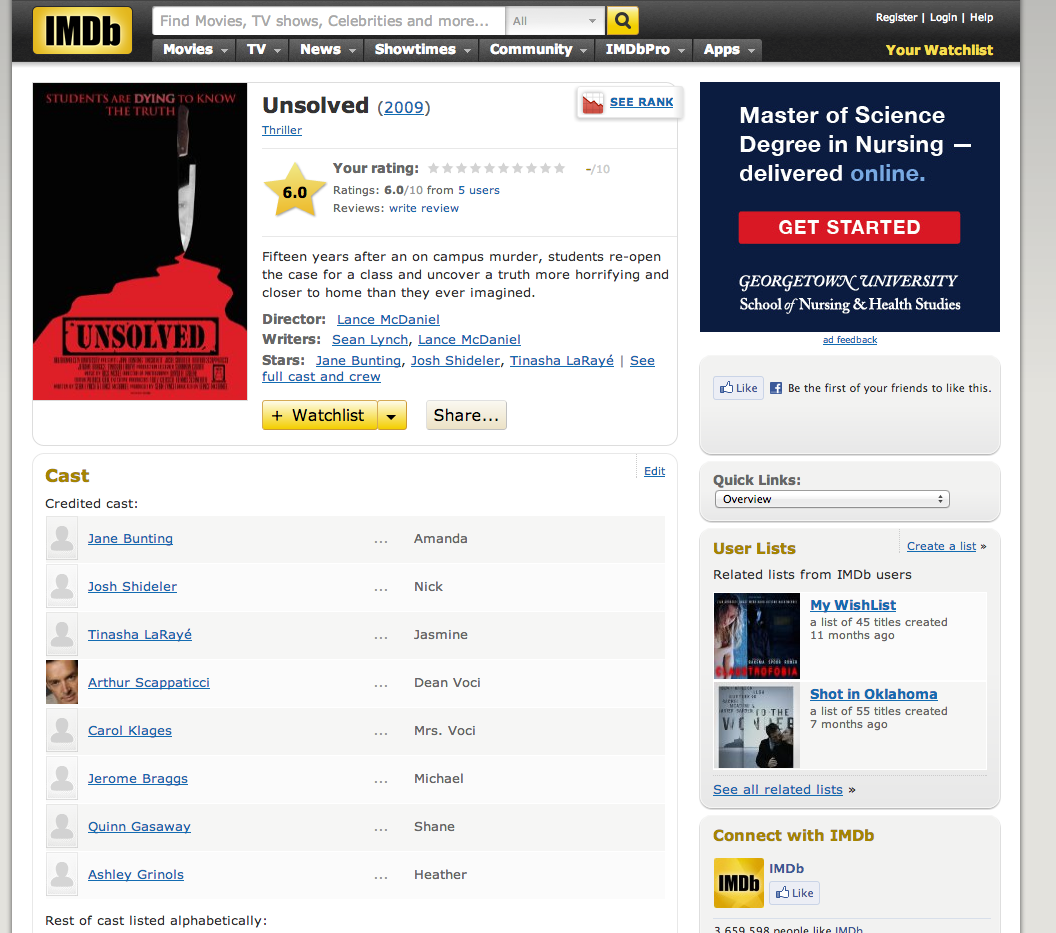
Task: Click the Help link
Action: pos(981,18)
